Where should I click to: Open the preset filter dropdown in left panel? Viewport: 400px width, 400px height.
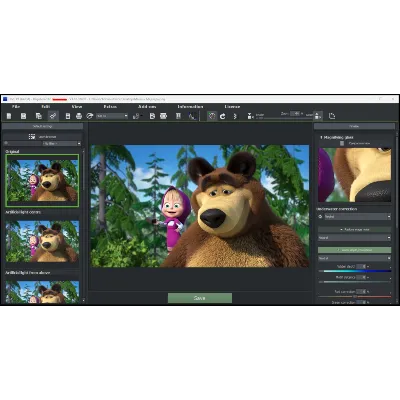click(62, 143)
